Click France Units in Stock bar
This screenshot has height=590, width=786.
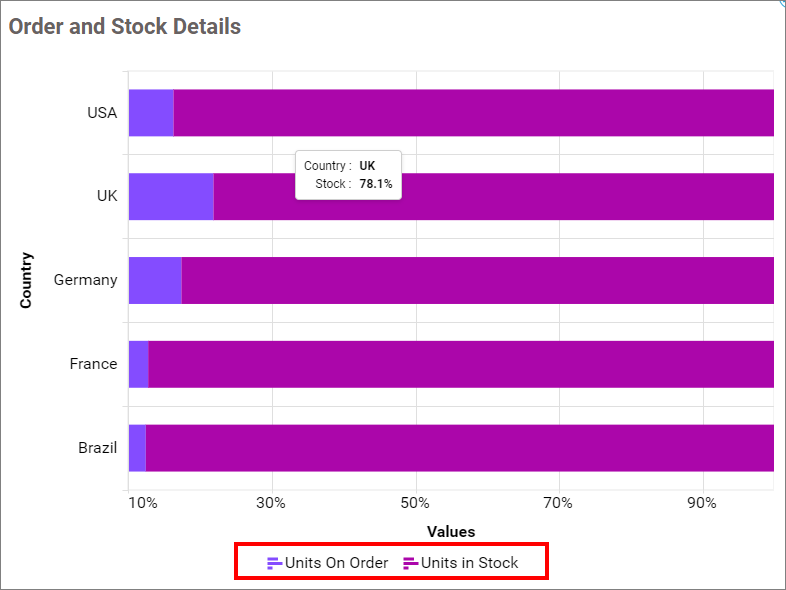pos(460,364)
